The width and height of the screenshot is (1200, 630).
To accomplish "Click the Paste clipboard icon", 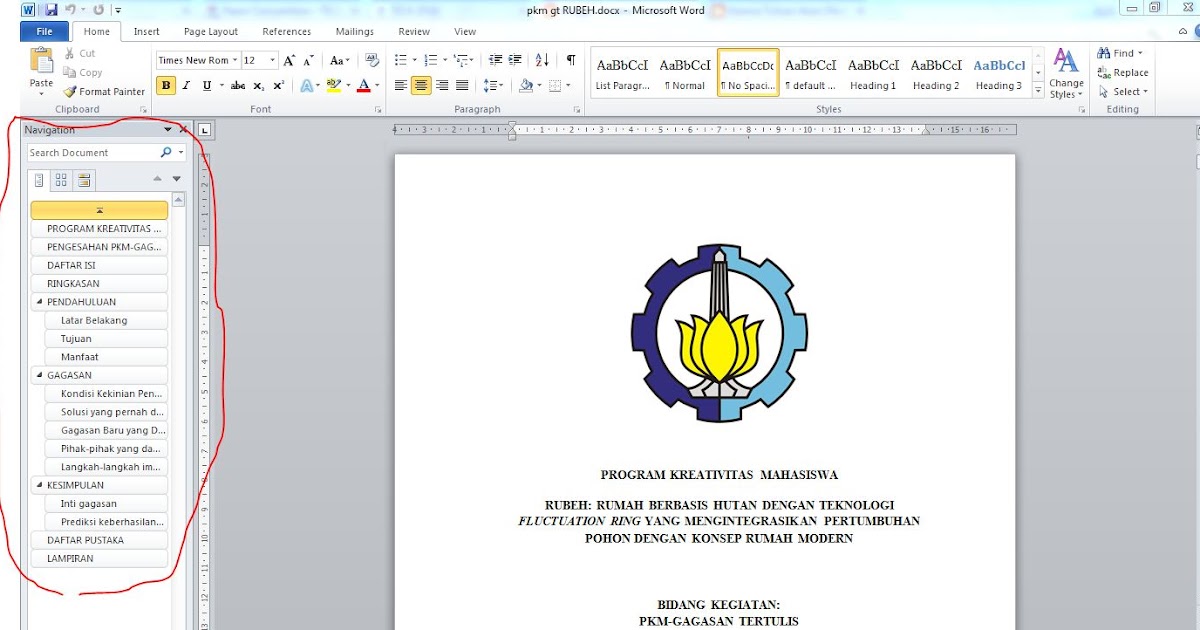I will [41, 62].
